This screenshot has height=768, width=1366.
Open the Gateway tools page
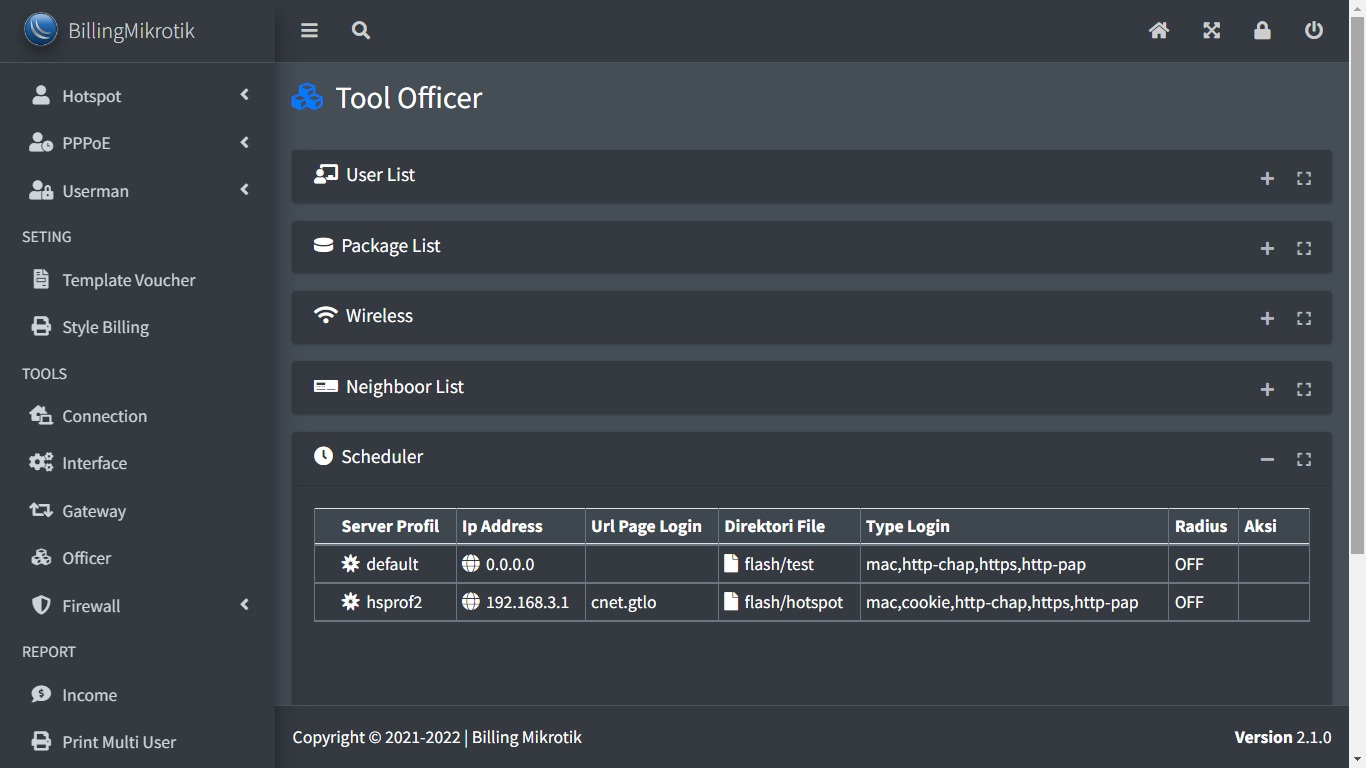pyautogui.click(x=94, y=511)
